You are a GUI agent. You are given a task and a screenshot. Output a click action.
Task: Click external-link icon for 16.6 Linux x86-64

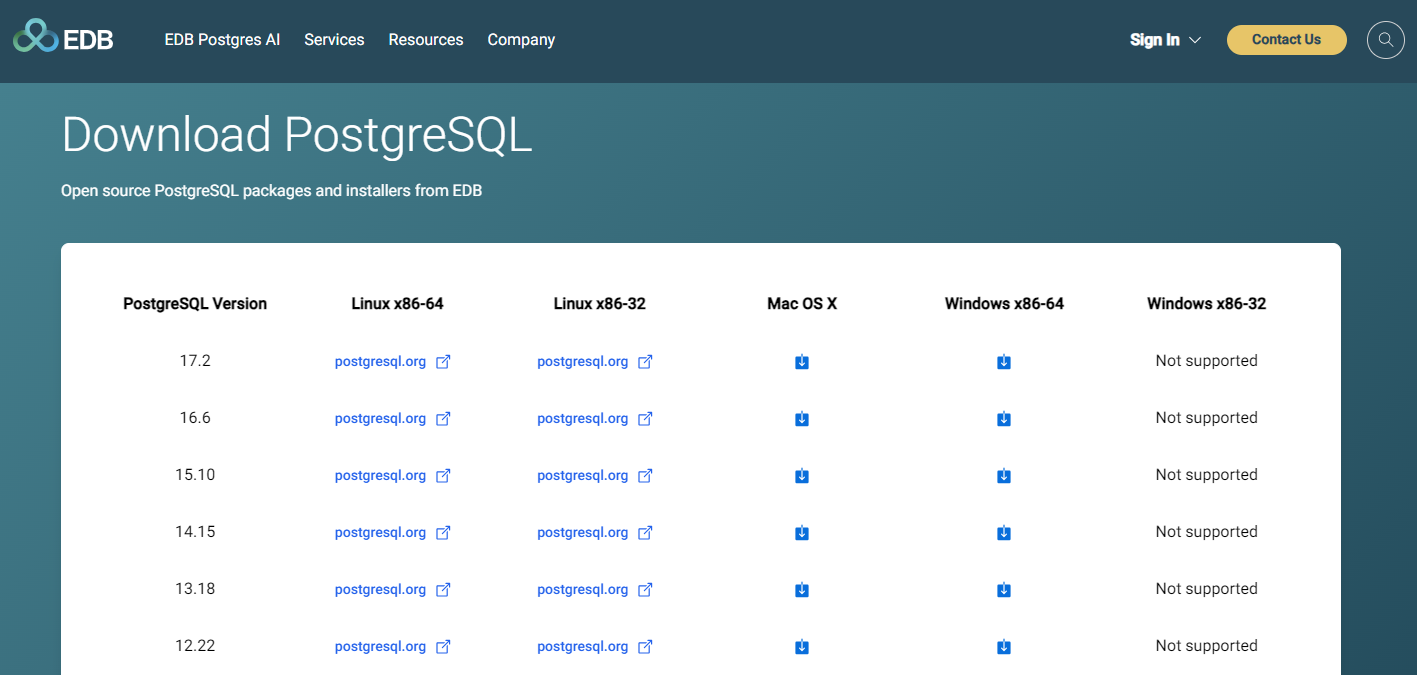coord(443,419)
